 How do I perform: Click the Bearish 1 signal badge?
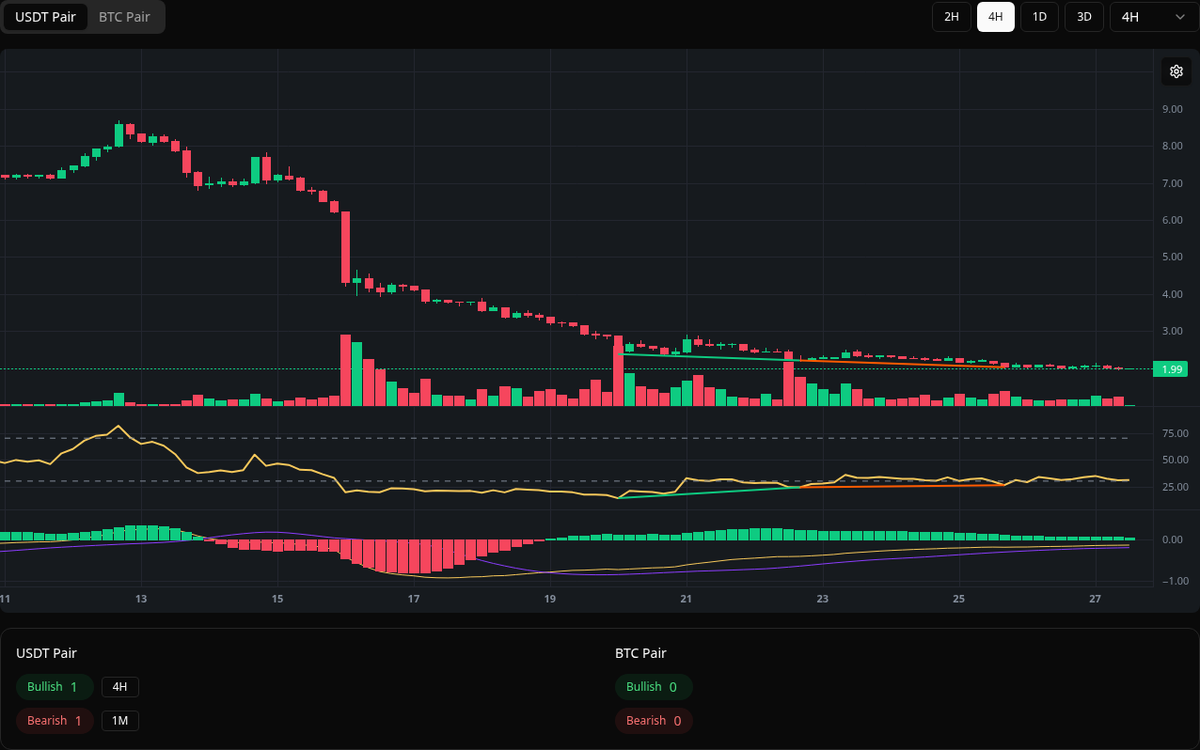pos(54,720)
